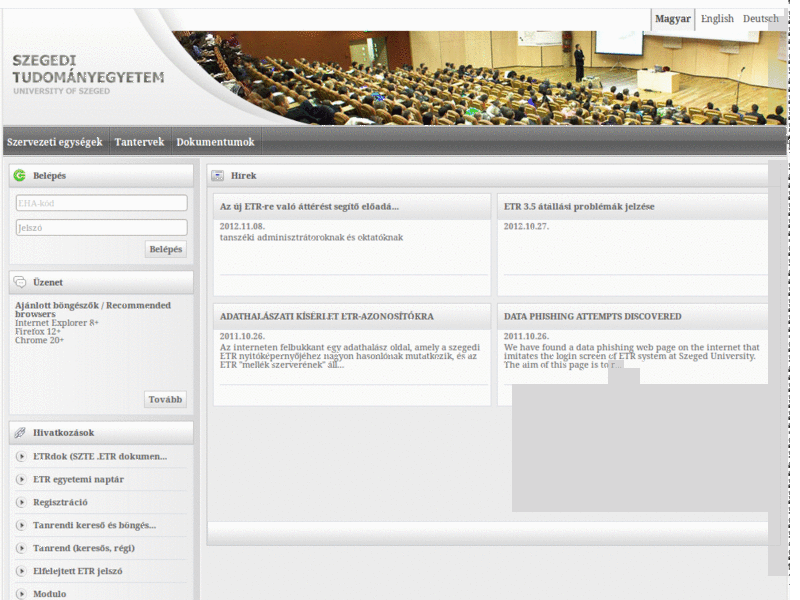Open news 'Az új ETR-re való áttérést segítő előadá...'
Screen dimensions: 800x600
(309, 207)
